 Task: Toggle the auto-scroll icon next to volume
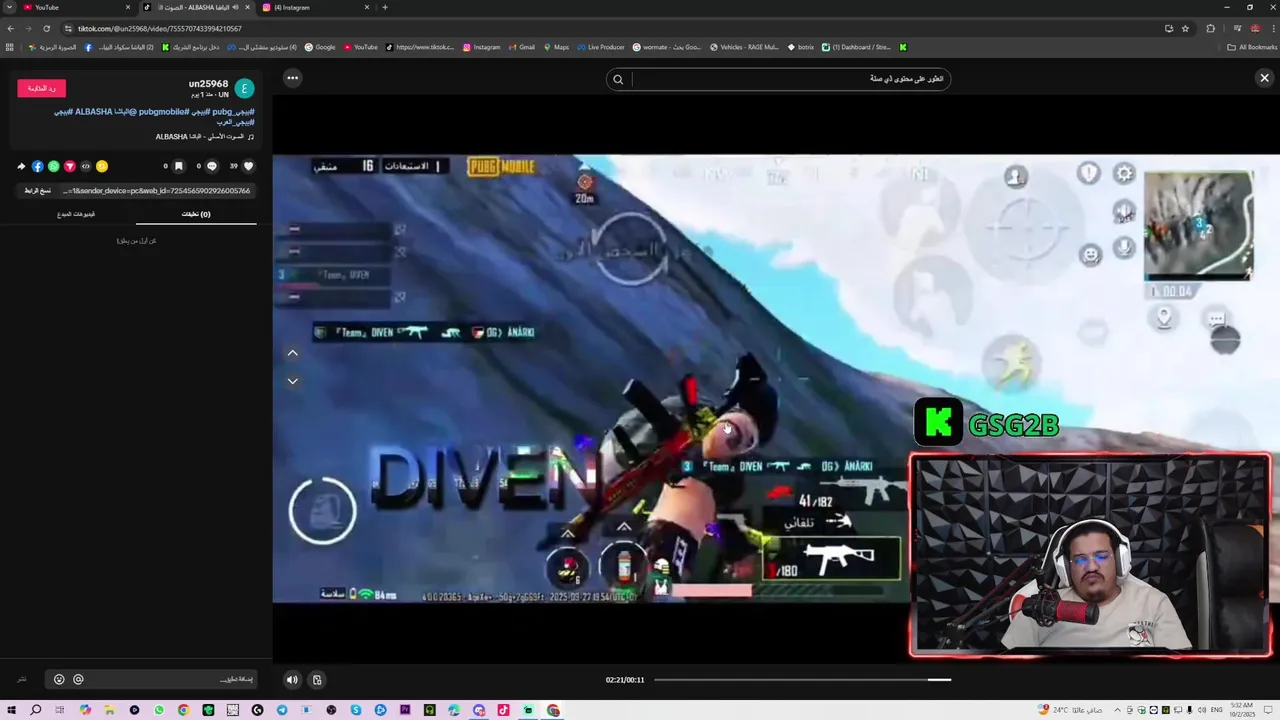click(x=317, y=680)
